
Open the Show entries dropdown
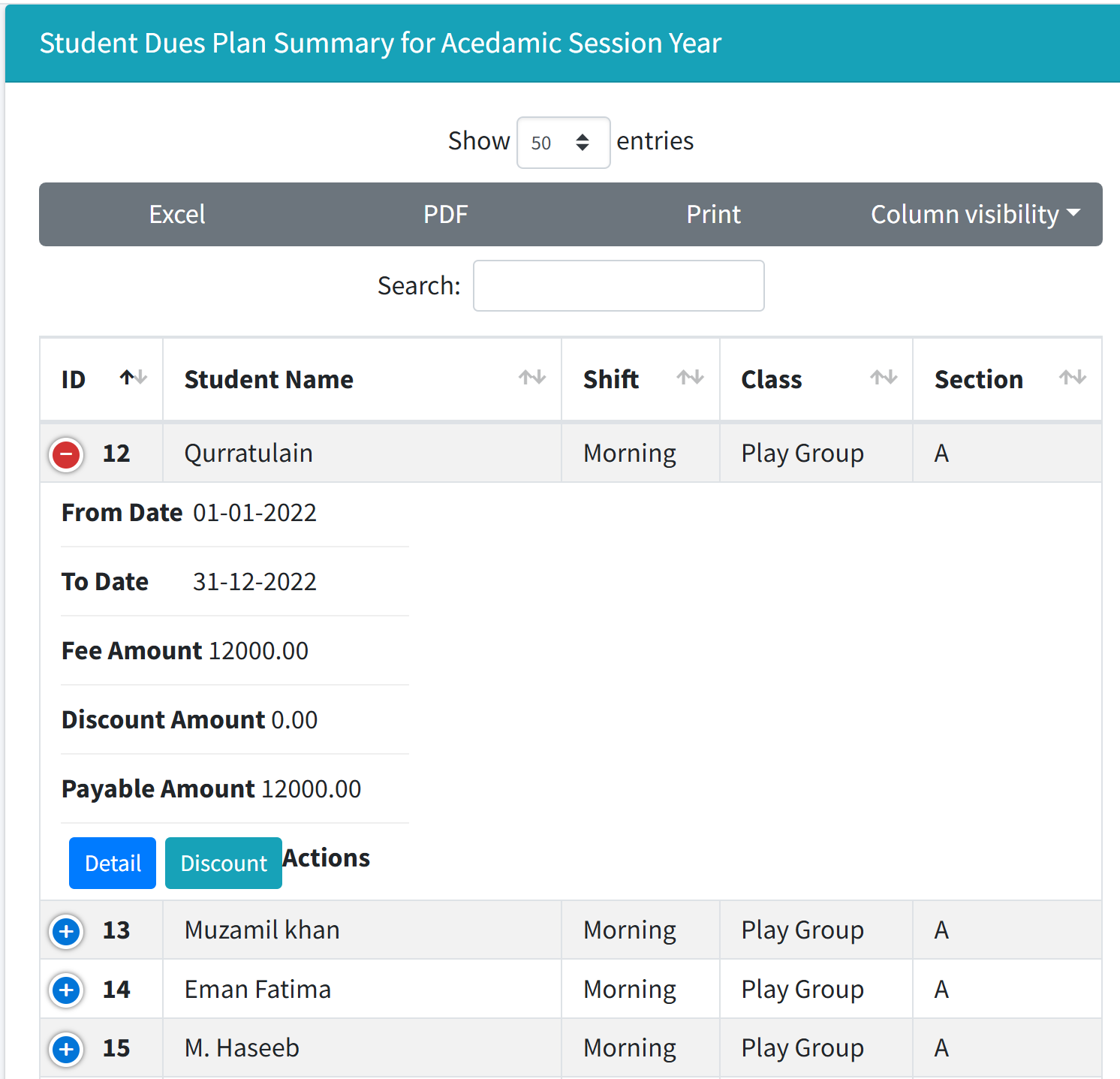pos(563,143)
